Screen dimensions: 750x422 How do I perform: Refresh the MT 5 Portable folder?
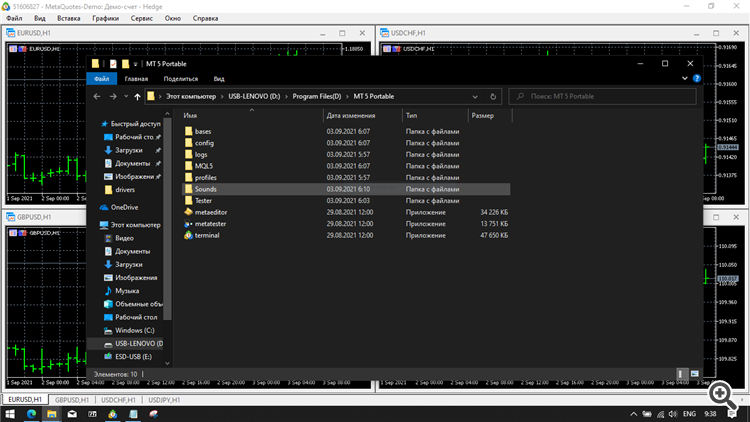493,96
